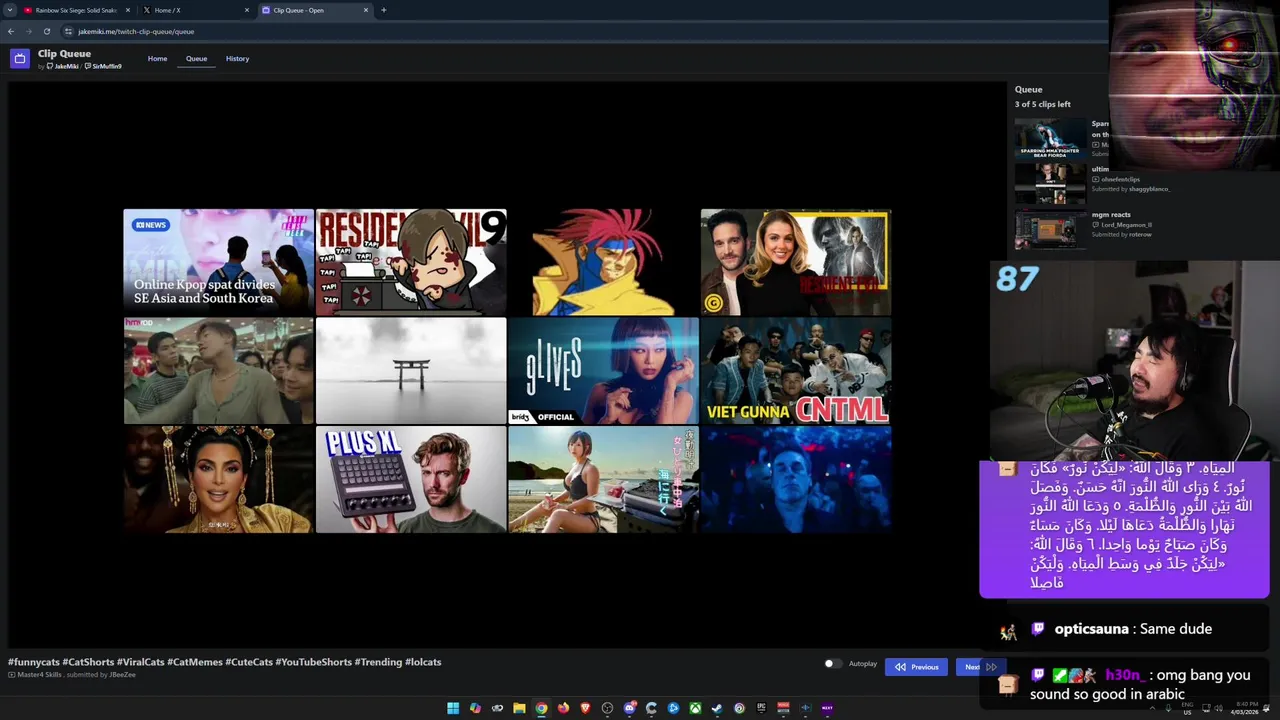The image size is (1280, 720).
Task: Select the woman with gold headdress thumbnail
Action: point(219,479)
